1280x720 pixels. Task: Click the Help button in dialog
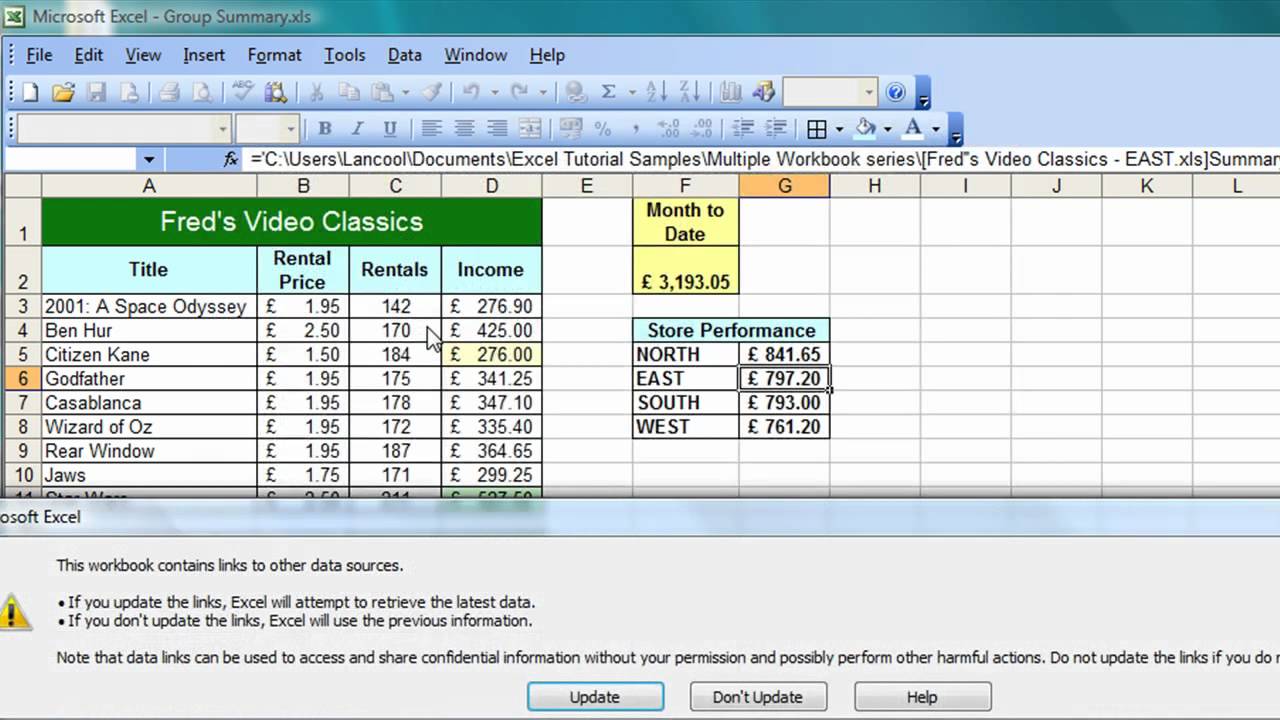(x=922, y=697)
